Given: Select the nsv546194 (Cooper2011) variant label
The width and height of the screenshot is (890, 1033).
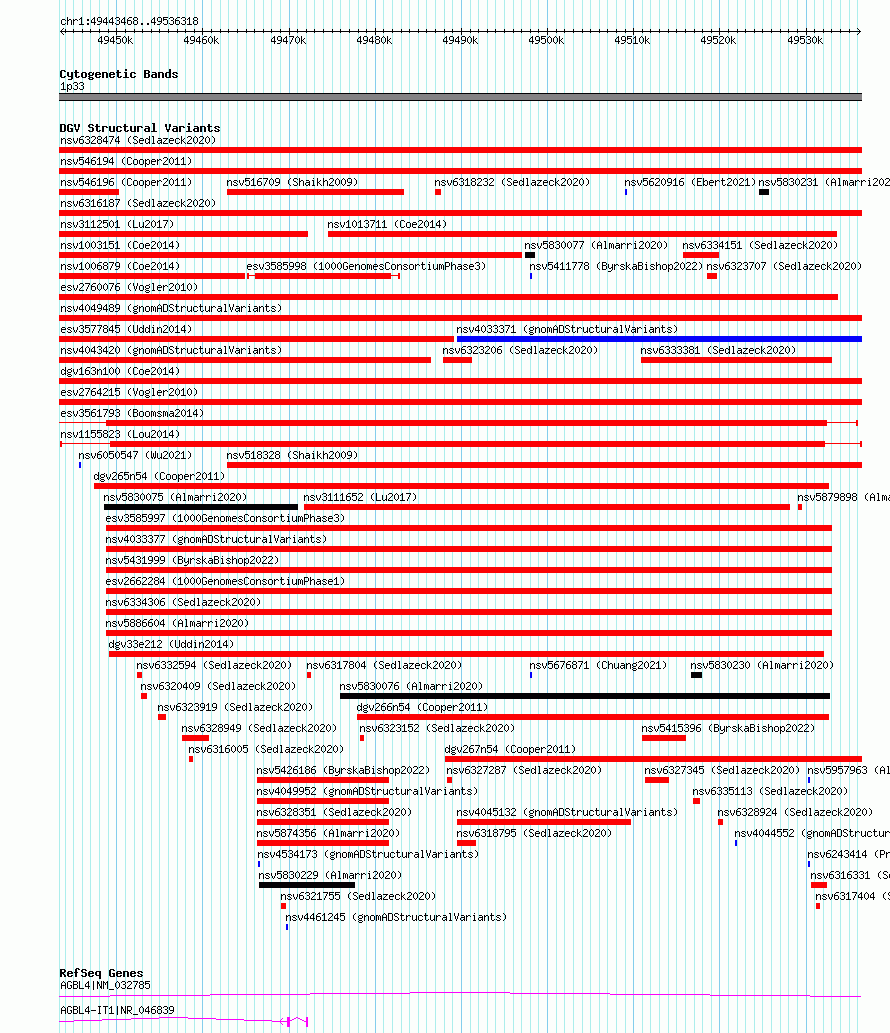Looking at the screenshot, I should tap(126, 161).
